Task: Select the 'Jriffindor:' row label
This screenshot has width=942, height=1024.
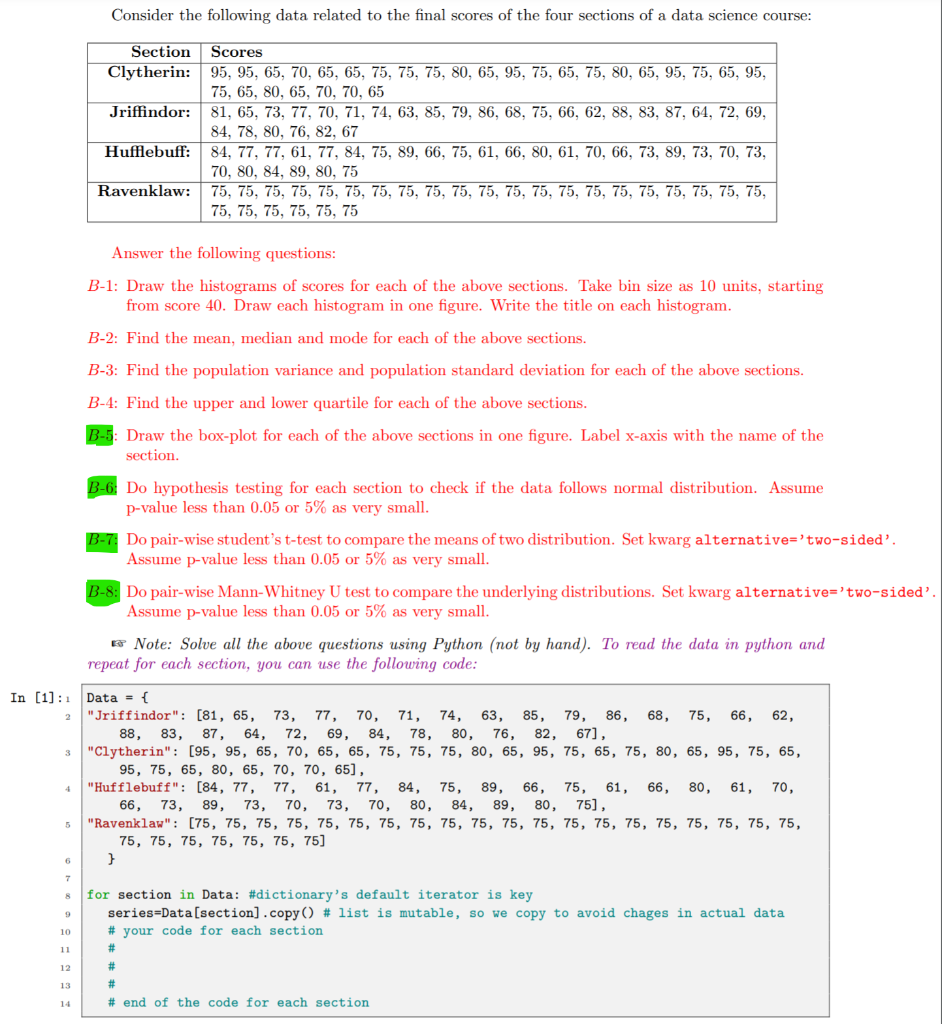Action: (x=150, y=112)
